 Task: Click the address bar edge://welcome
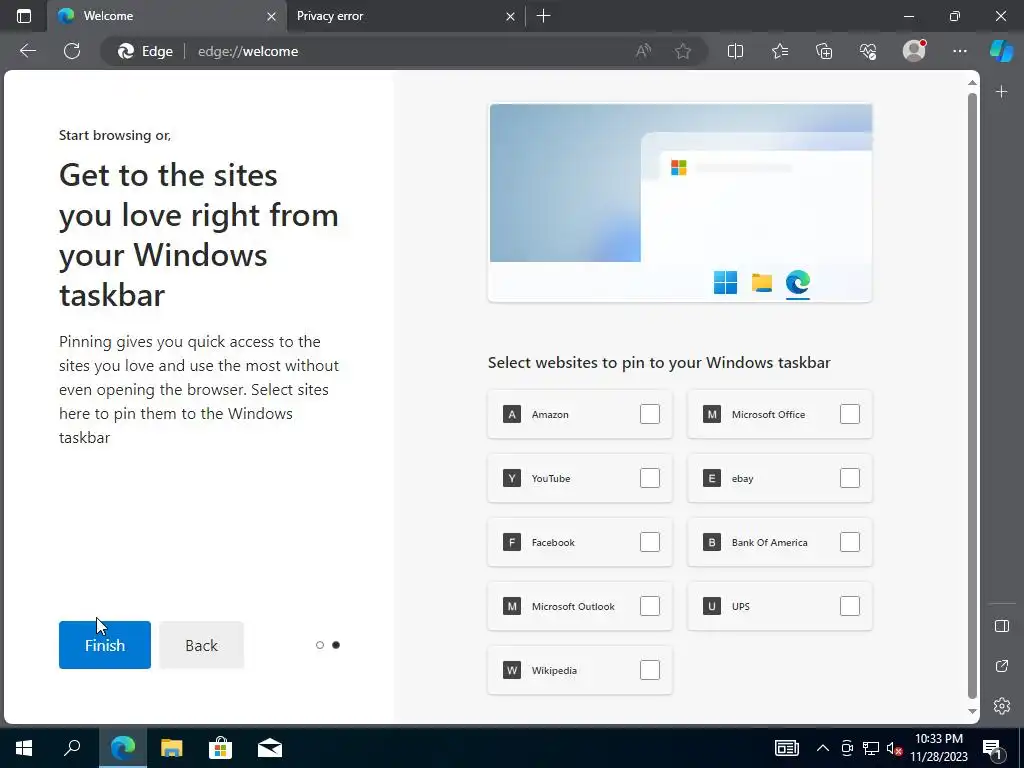coord(248,51)
